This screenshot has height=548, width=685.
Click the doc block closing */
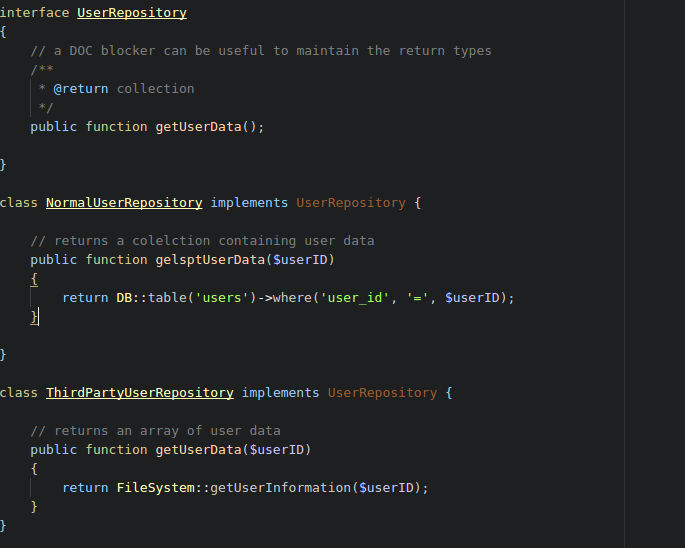point(46,108)
